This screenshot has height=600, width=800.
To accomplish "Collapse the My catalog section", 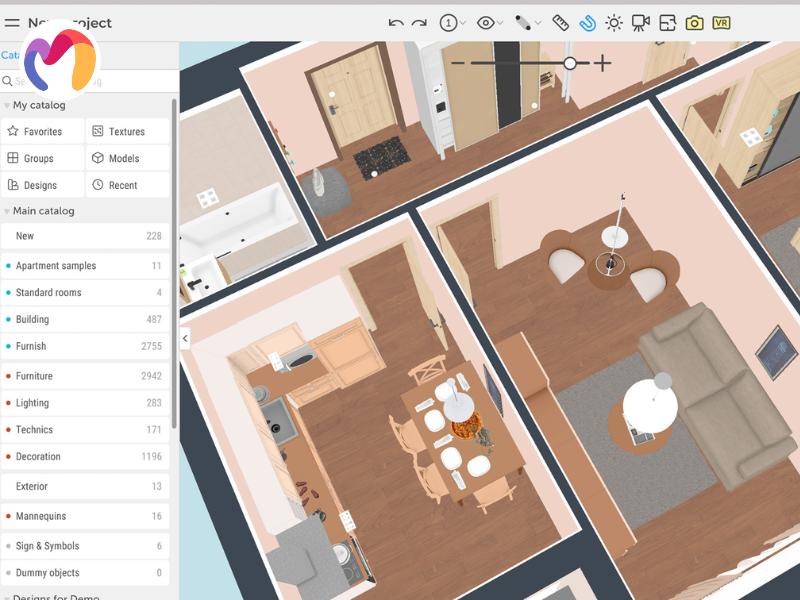I will click(x=8, y=105).
